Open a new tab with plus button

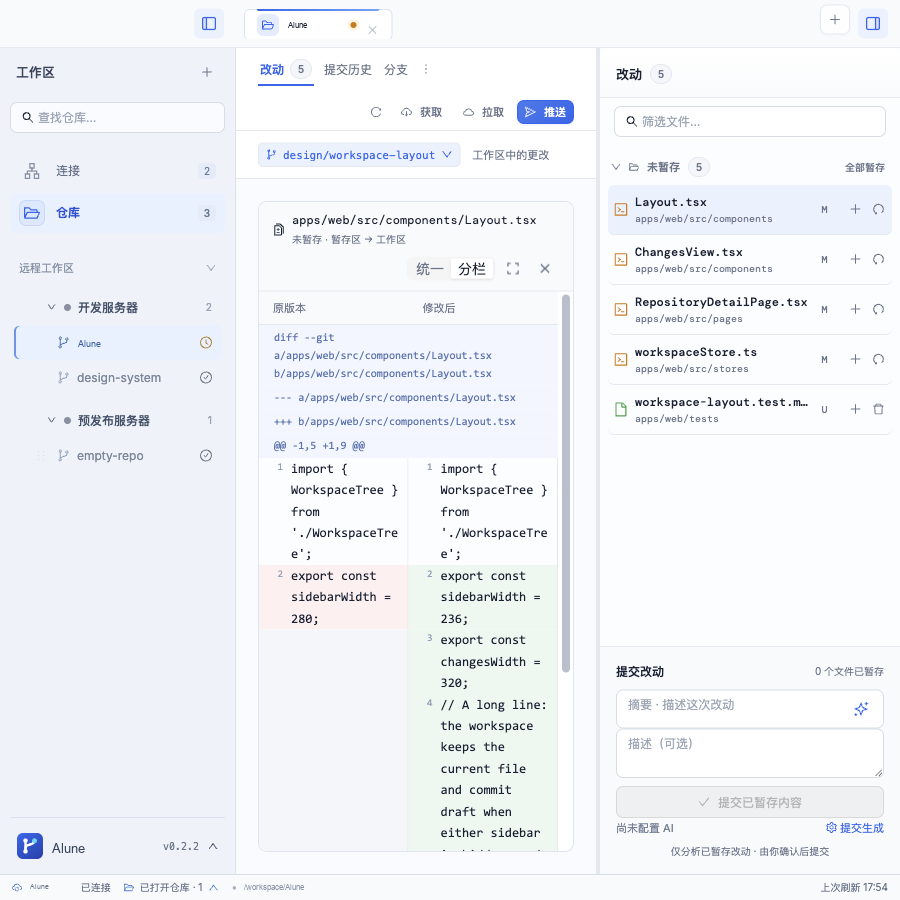click(x=835, y=20)
